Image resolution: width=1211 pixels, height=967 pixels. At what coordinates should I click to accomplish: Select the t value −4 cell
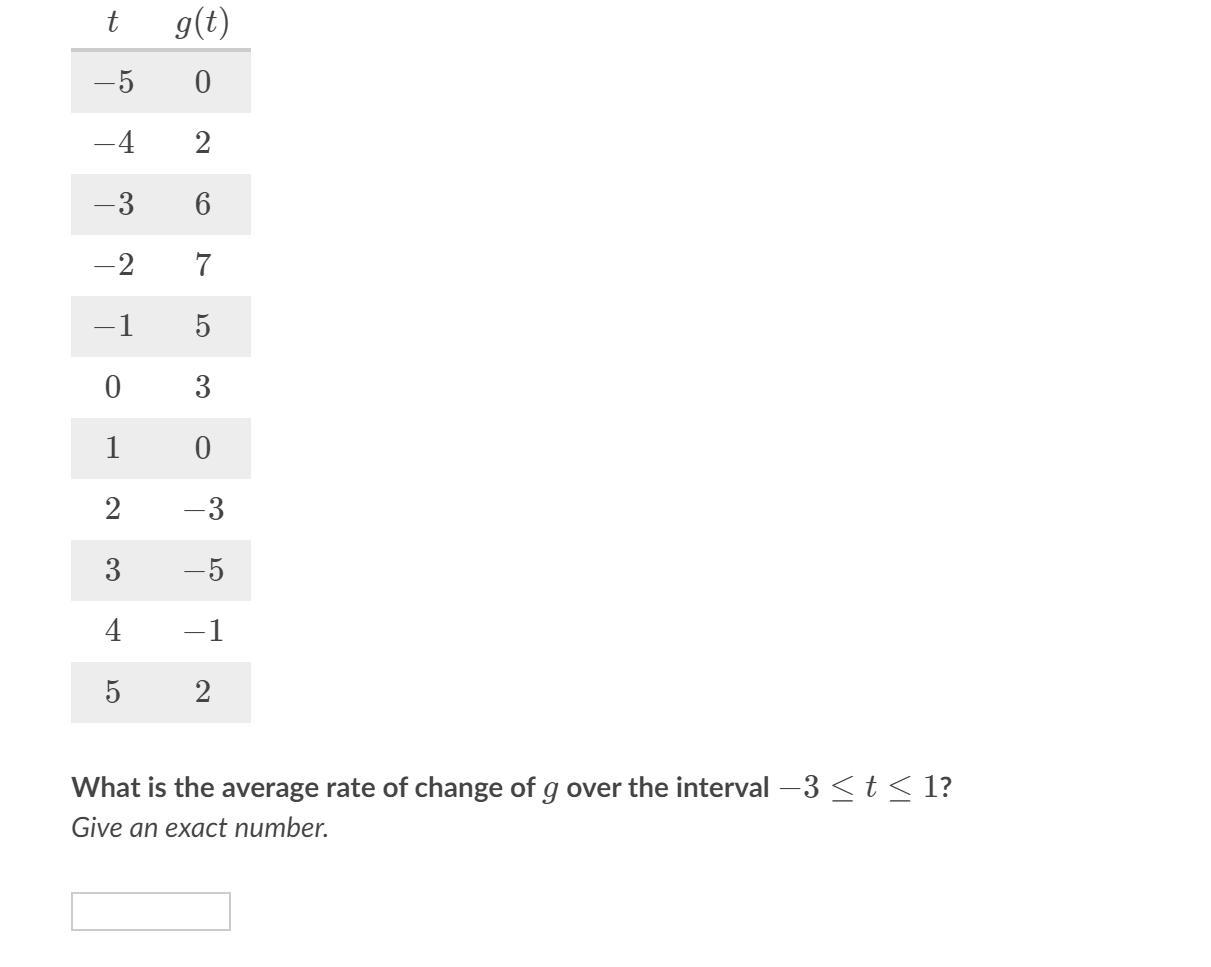tap(112, 143)
